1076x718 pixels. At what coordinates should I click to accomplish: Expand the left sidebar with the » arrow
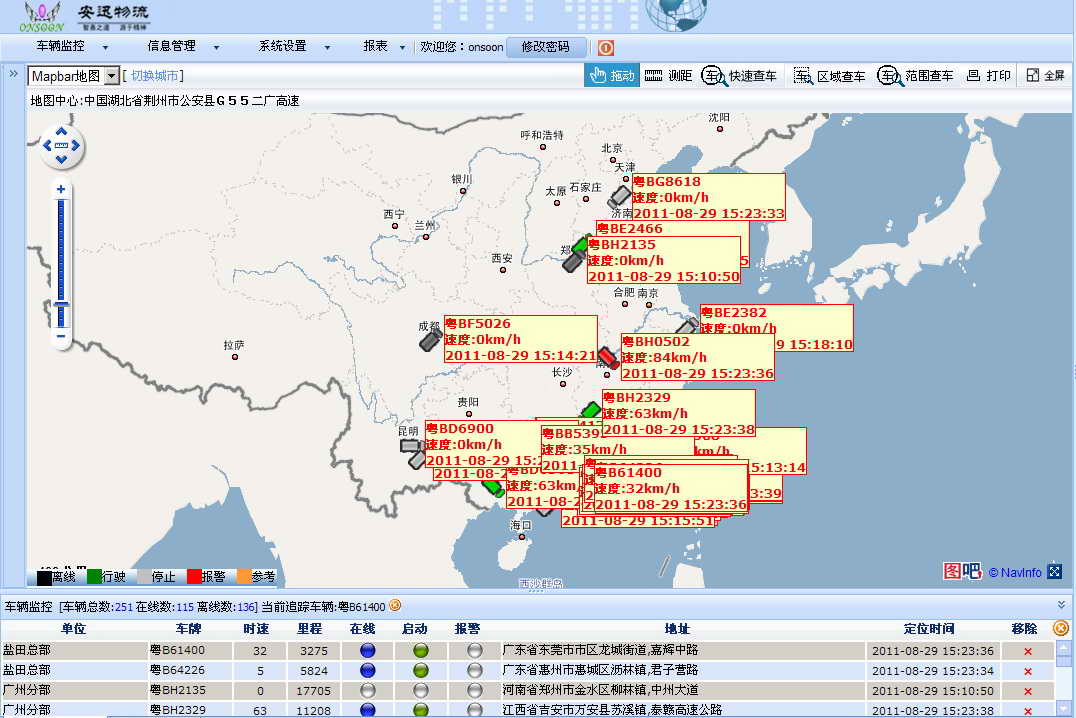tap(13, 73)
